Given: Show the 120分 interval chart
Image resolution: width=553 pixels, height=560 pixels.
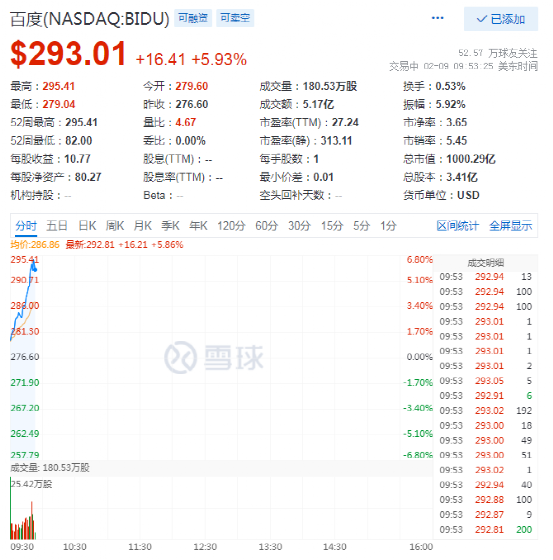Looking at the screenshot, I should pyautogui.click(x=231, y=226).
